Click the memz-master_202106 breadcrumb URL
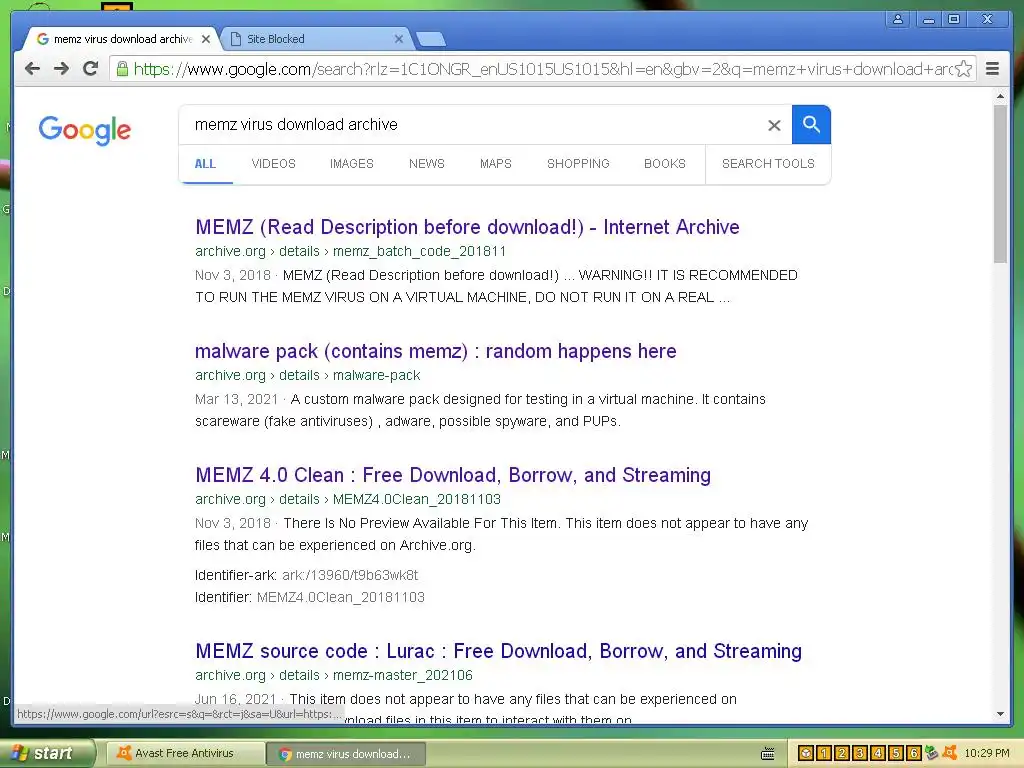 [333, 675]
